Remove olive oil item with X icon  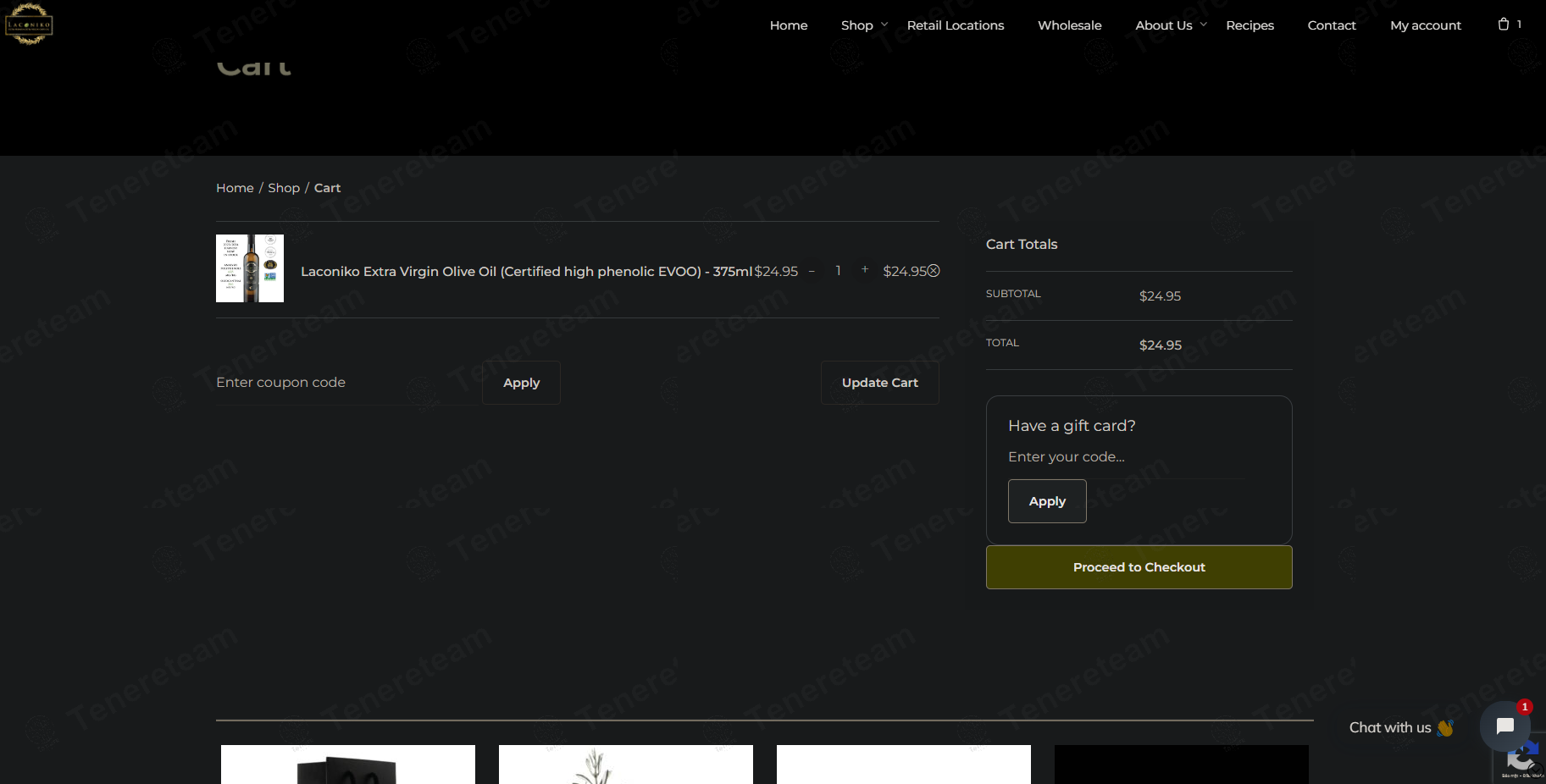click(934, 271)
